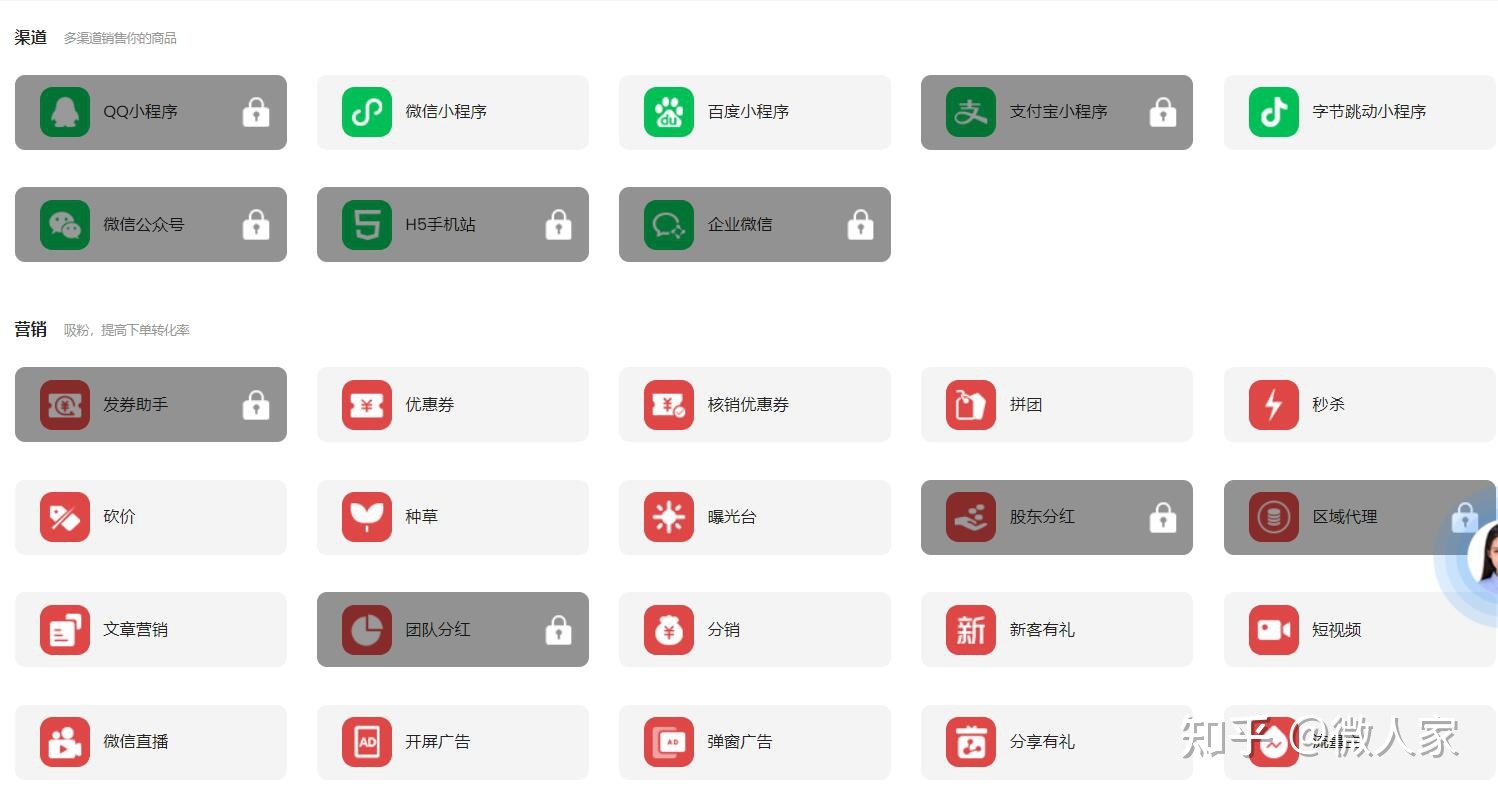Viewport: 1498px width, 798px height.
Task: Click the 开屏广告 label
Action: point(438,742)
